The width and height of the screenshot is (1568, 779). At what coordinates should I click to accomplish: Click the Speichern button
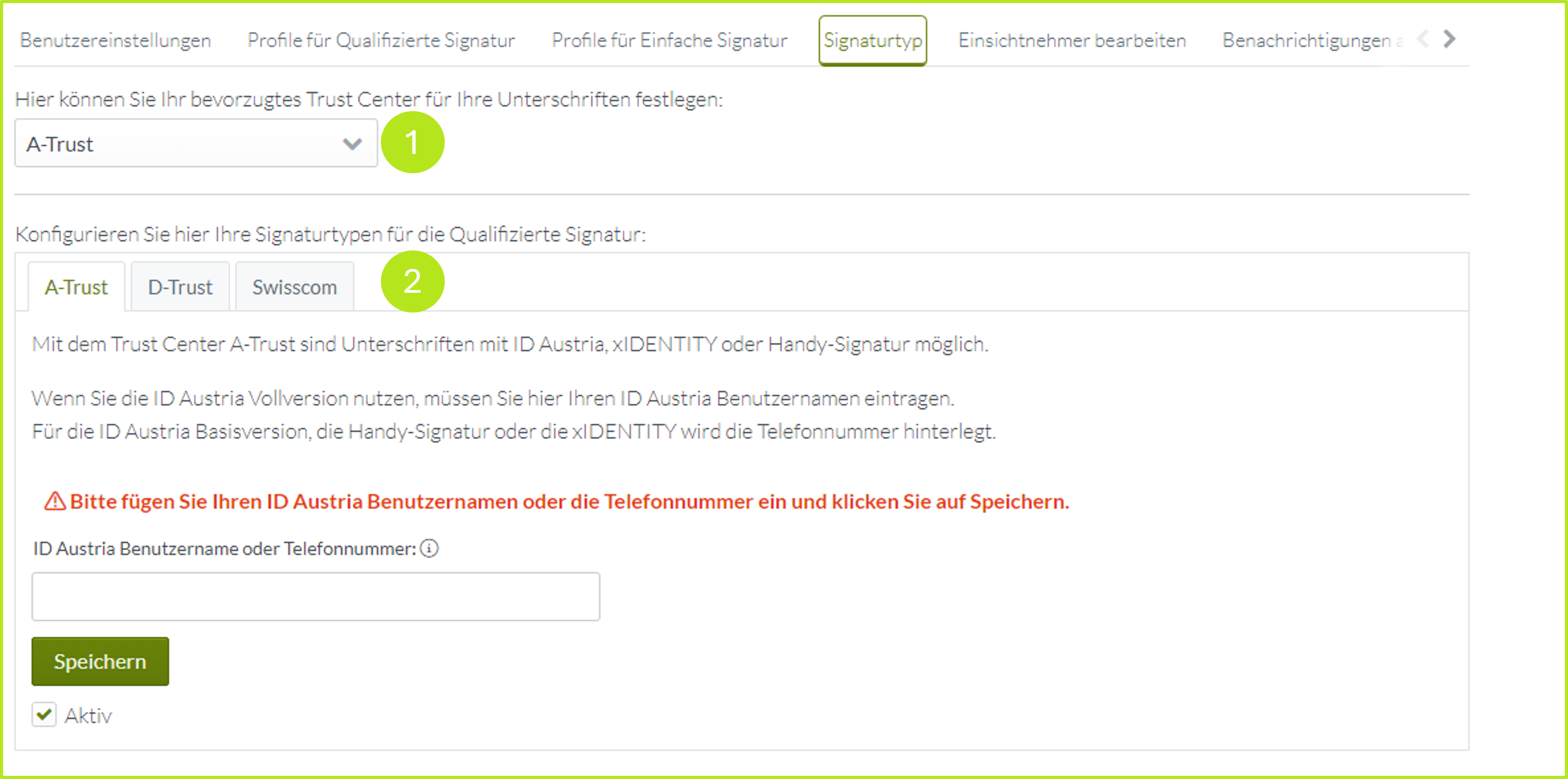(x=100, y=662)
